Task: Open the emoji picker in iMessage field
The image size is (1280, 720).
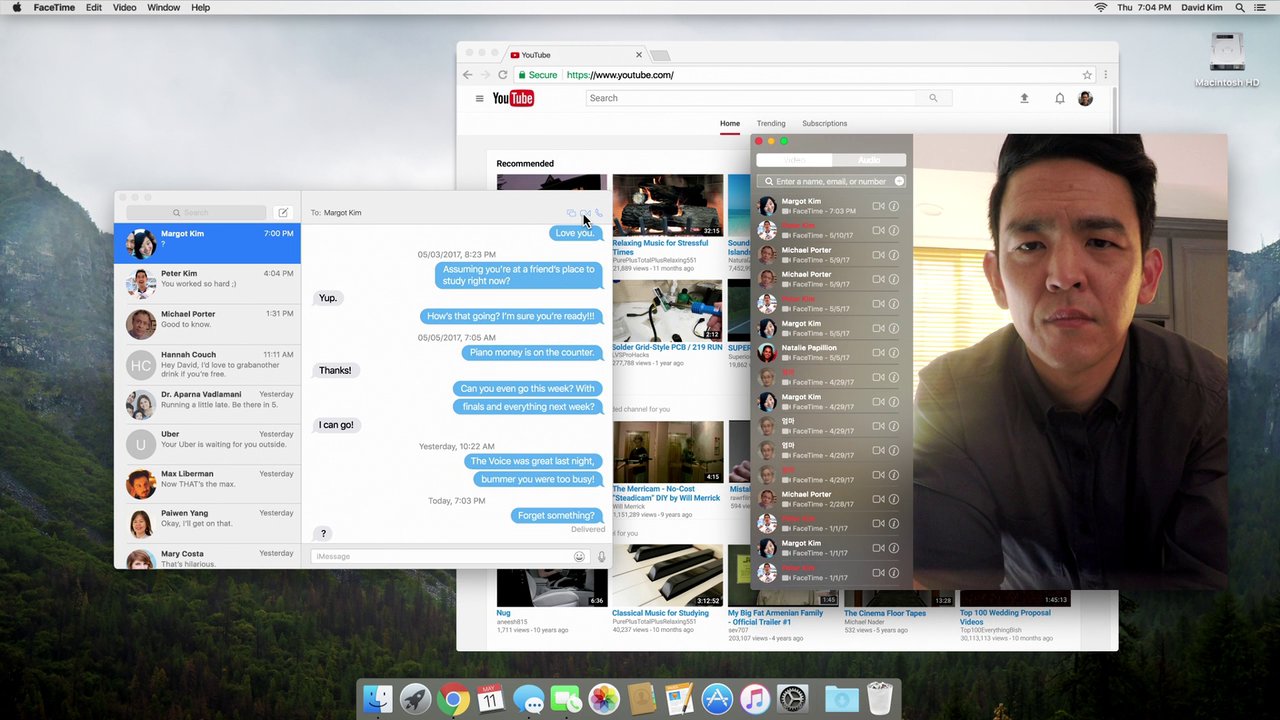Action: (x=579, y=557)
